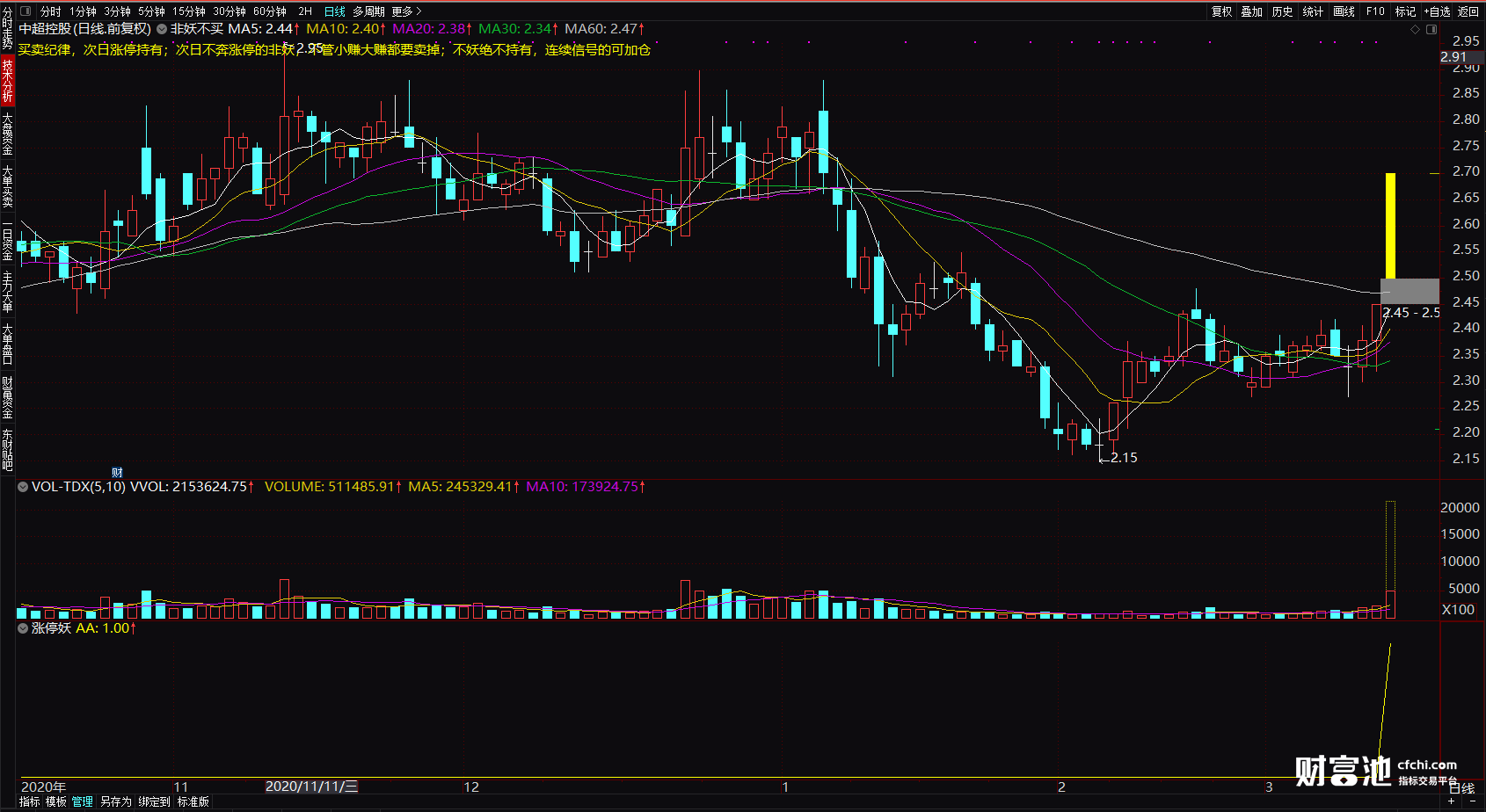Click the 绑定到 bind-to button
Screen dimensions: 1486x812
[154, 801]
